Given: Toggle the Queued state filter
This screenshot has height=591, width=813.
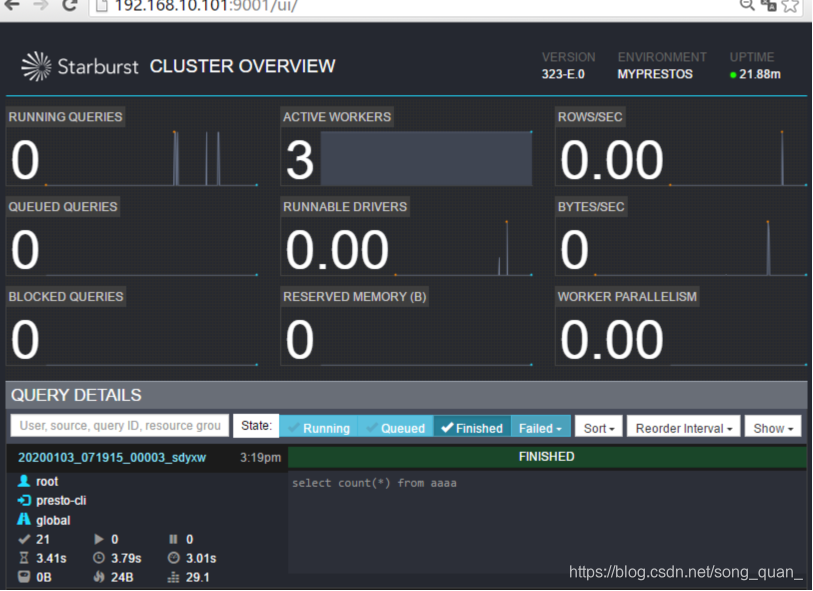Looking at the screenshot, I should click(395, 428).
